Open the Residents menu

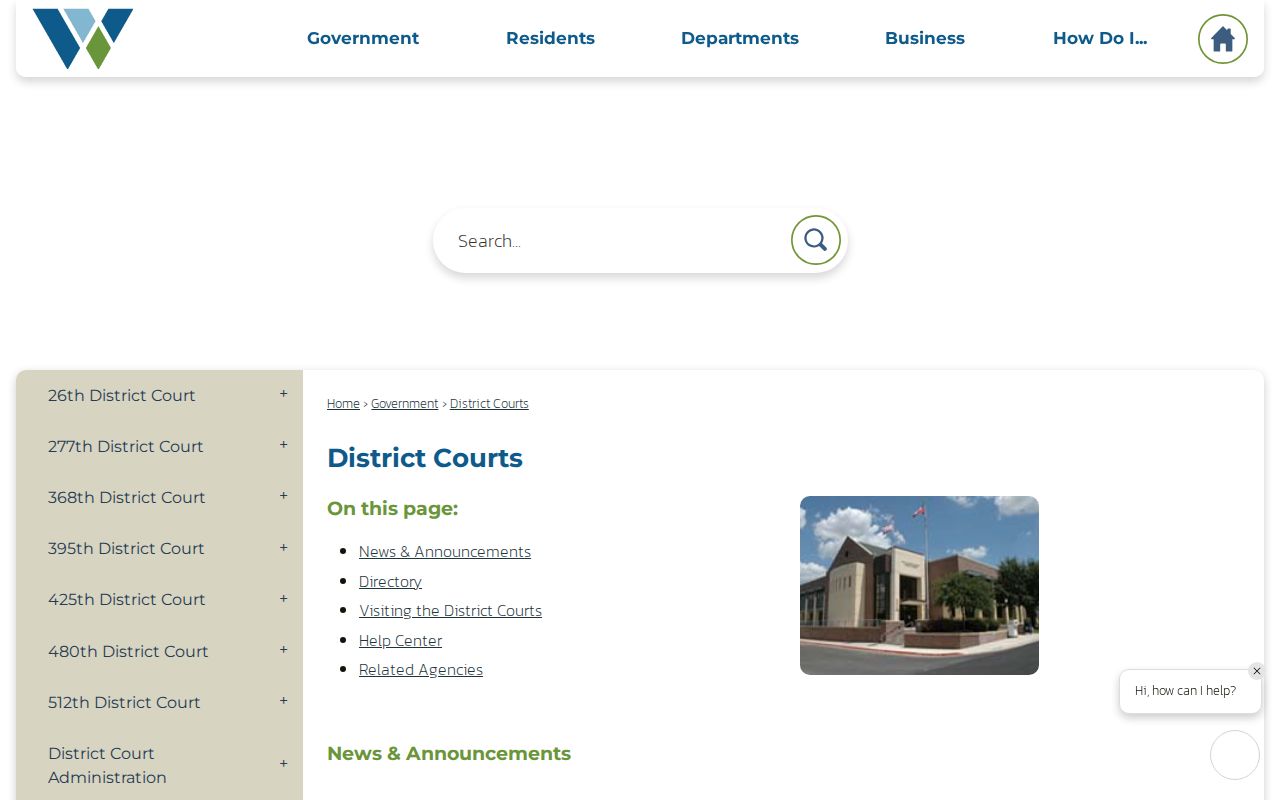[550, 38]
